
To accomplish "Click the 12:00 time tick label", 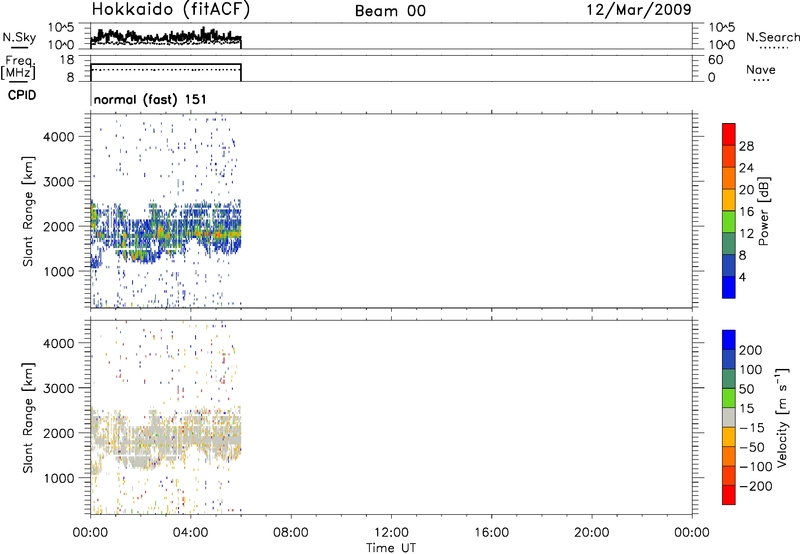I will coord(391,533).
